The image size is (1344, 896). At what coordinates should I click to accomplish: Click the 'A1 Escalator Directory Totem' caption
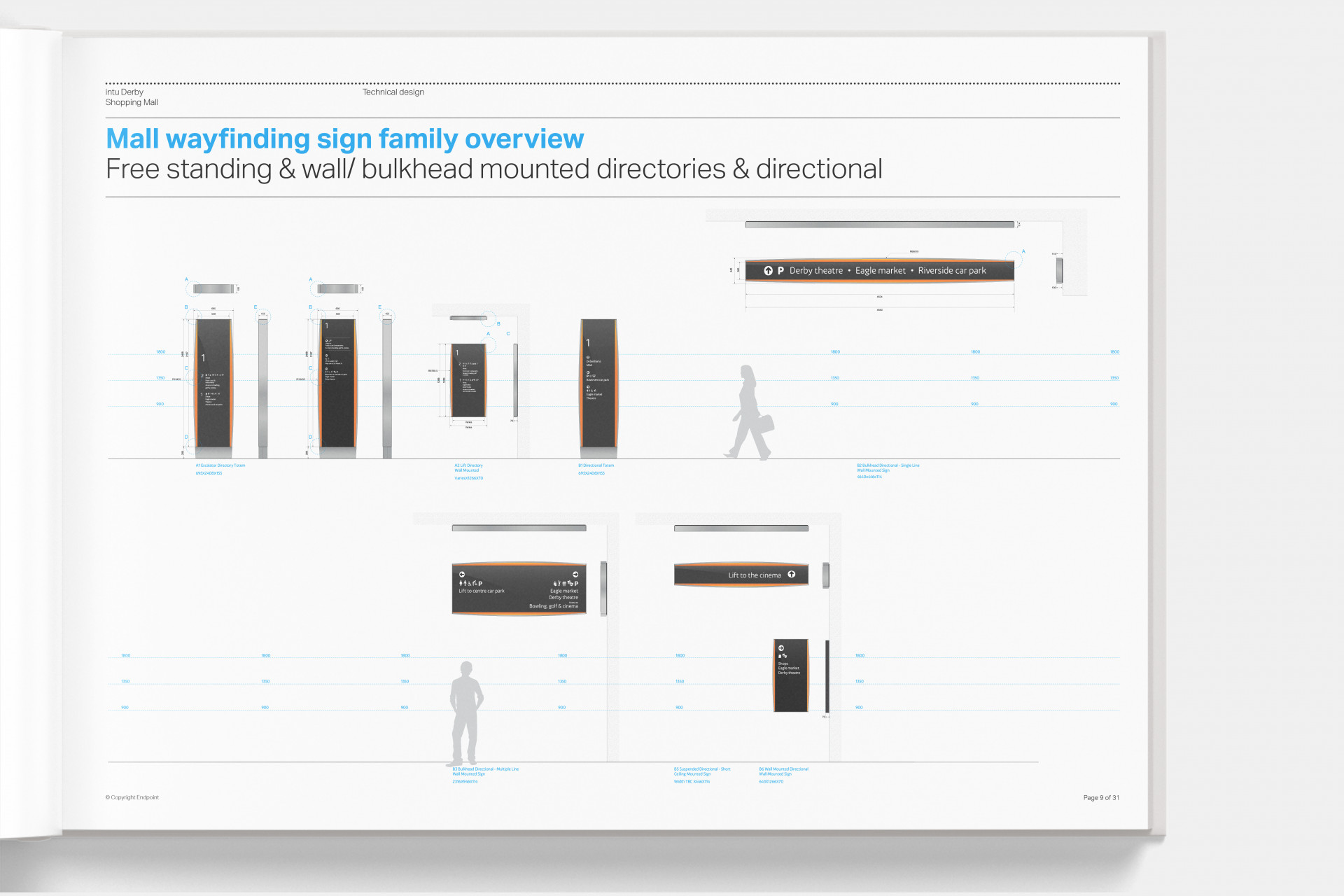click(x=221, y=465)
